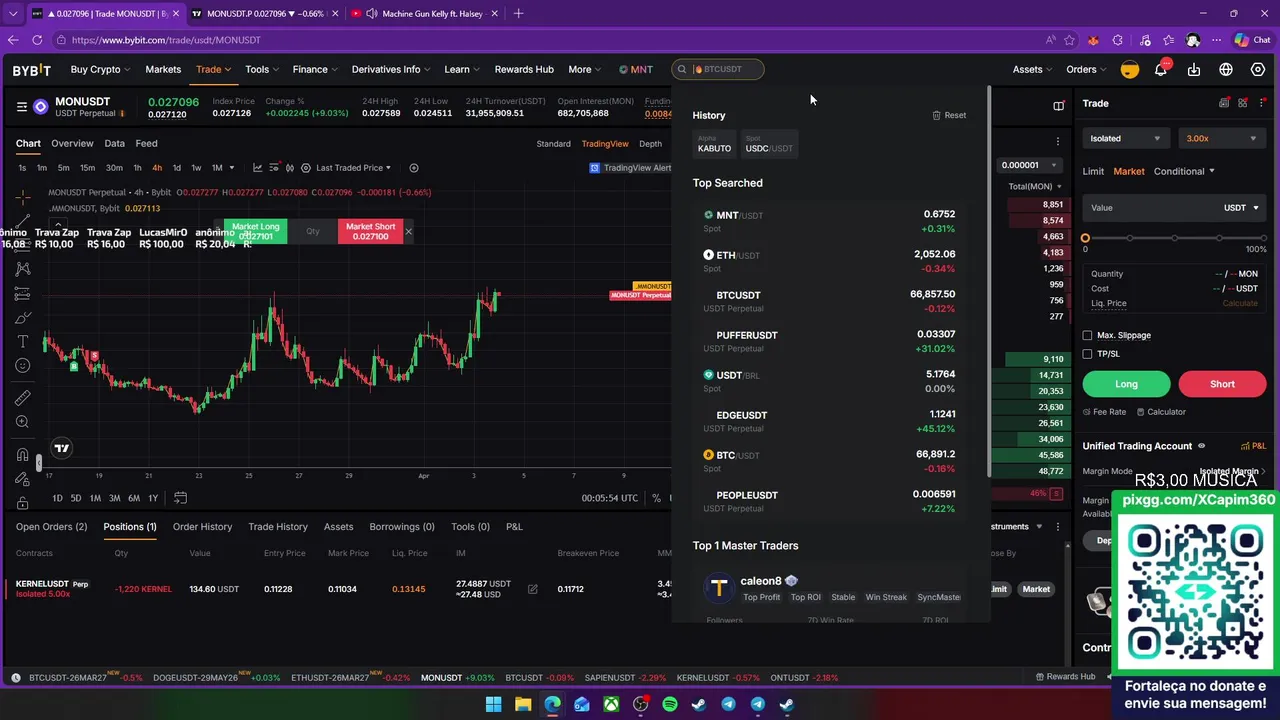Select the Limit order tab
The width and height of the screenshot is (1280, 720).
click(x=1093, y=172)
